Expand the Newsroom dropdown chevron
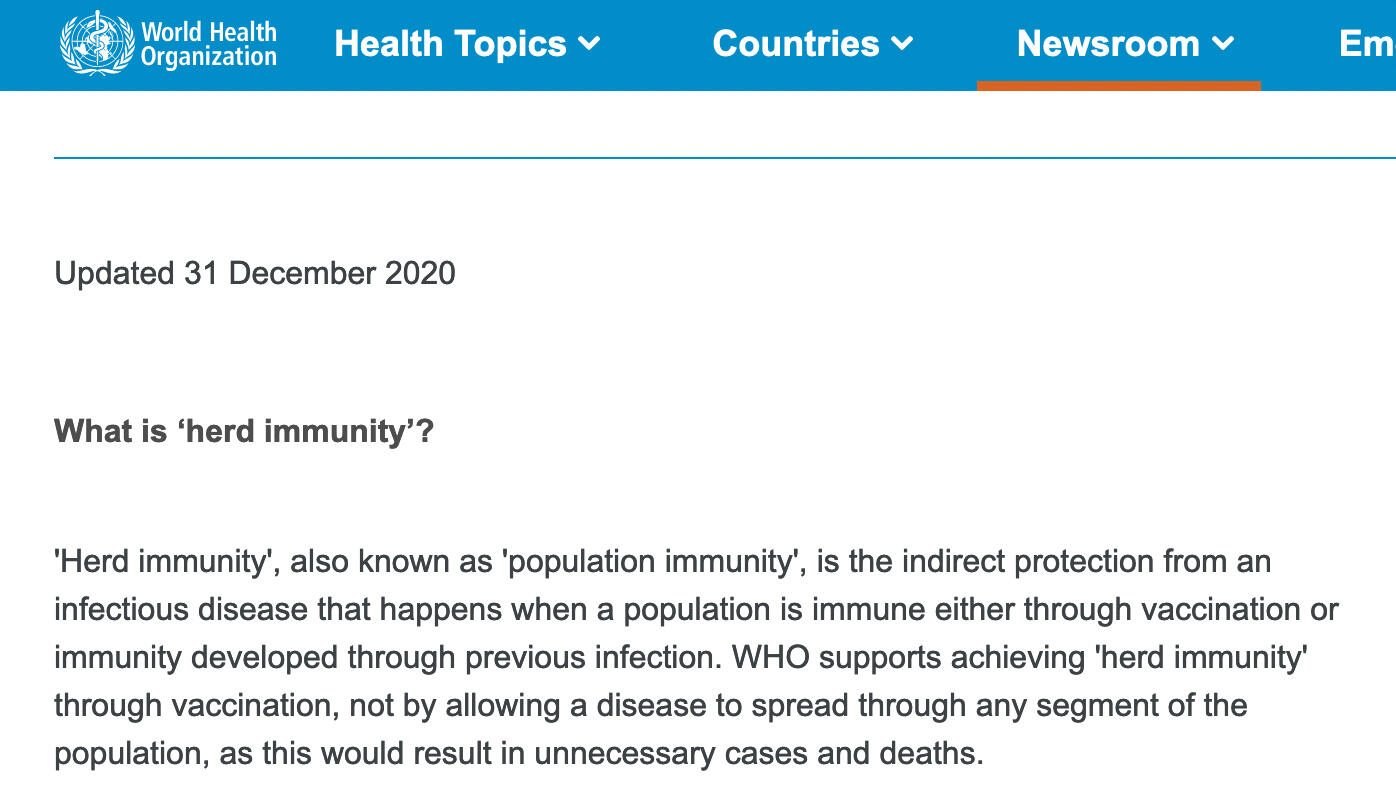This screenshot has height=800, width=1396. point(1223,44)
